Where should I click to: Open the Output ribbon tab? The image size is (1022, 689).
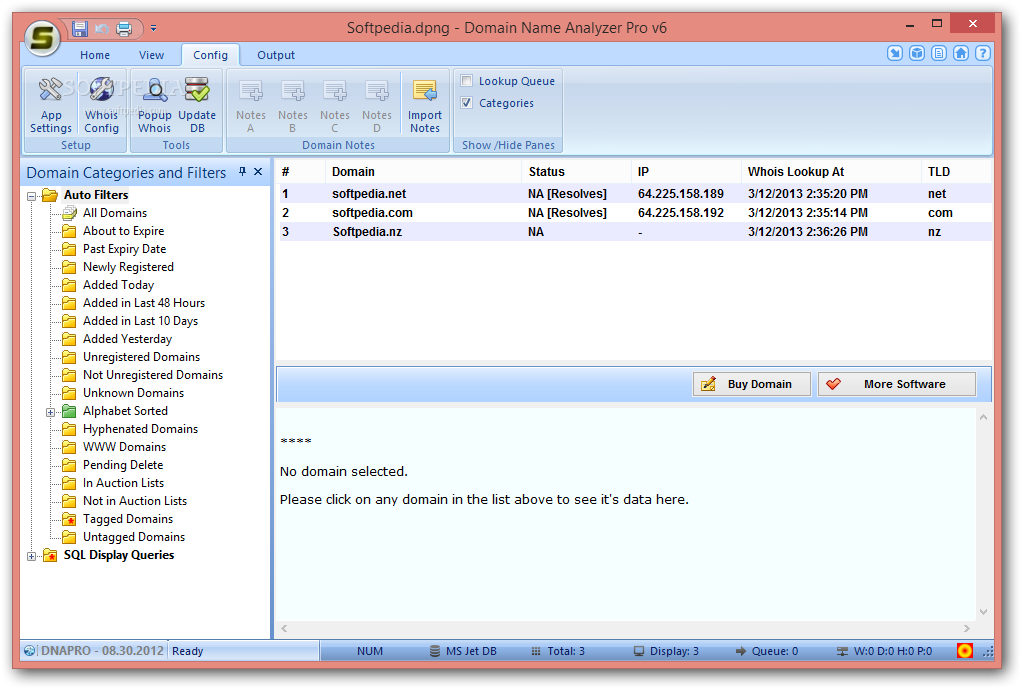276,55
